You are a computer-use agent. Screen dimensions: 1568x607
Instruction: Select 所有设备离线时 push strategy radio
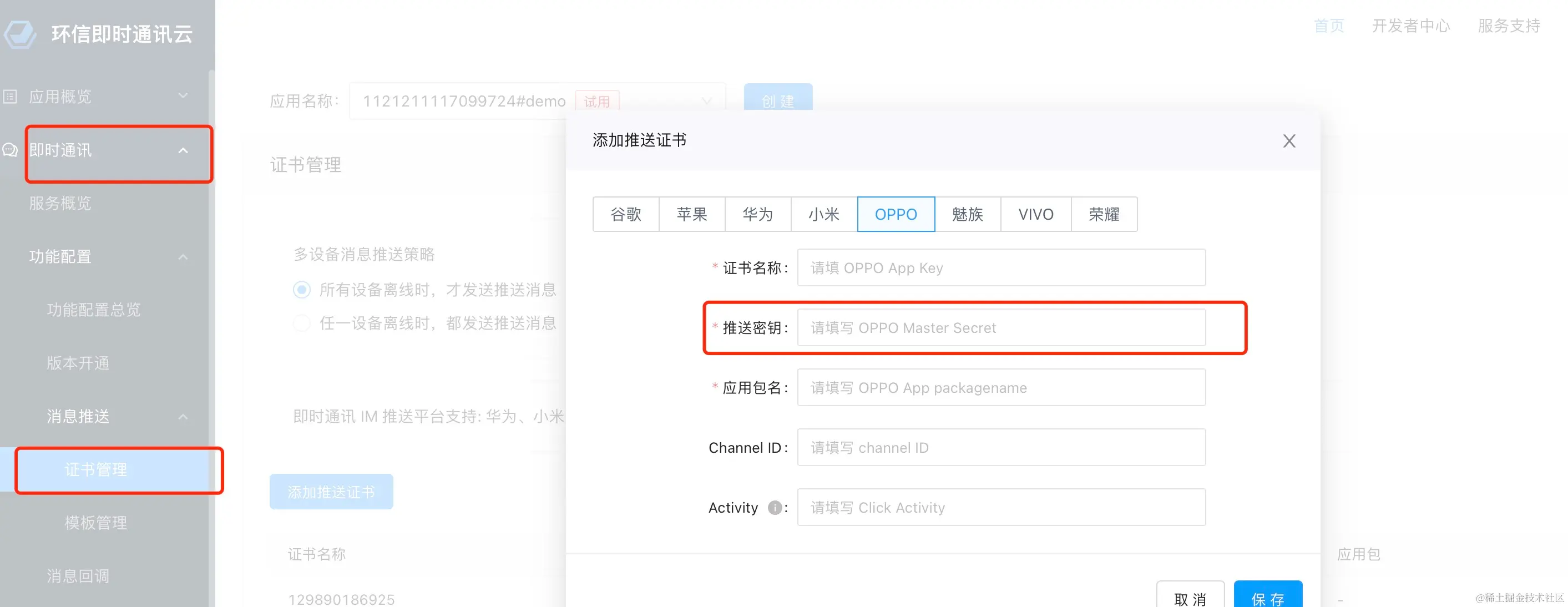tap(302, 290)
